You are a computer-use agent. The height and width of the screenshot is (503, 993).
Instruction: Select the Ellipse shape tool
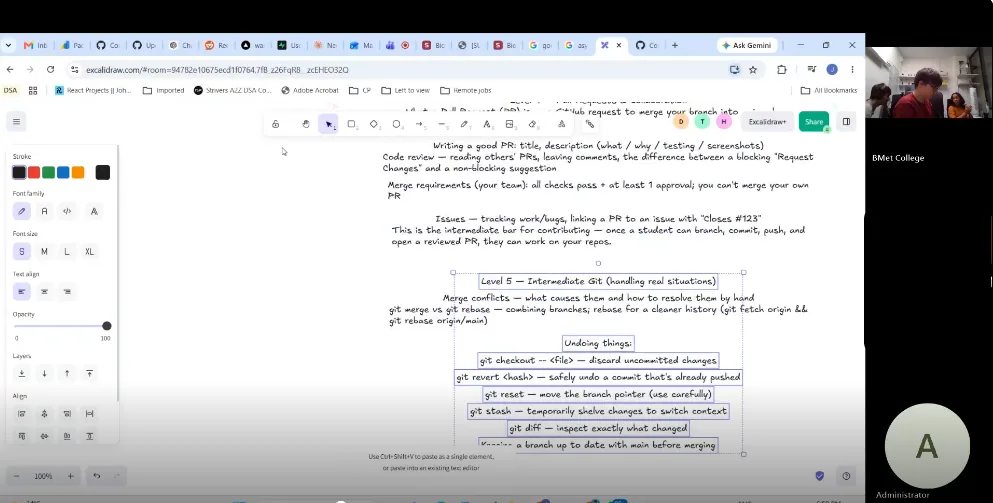pyautogui.click(x=396, y=124)
